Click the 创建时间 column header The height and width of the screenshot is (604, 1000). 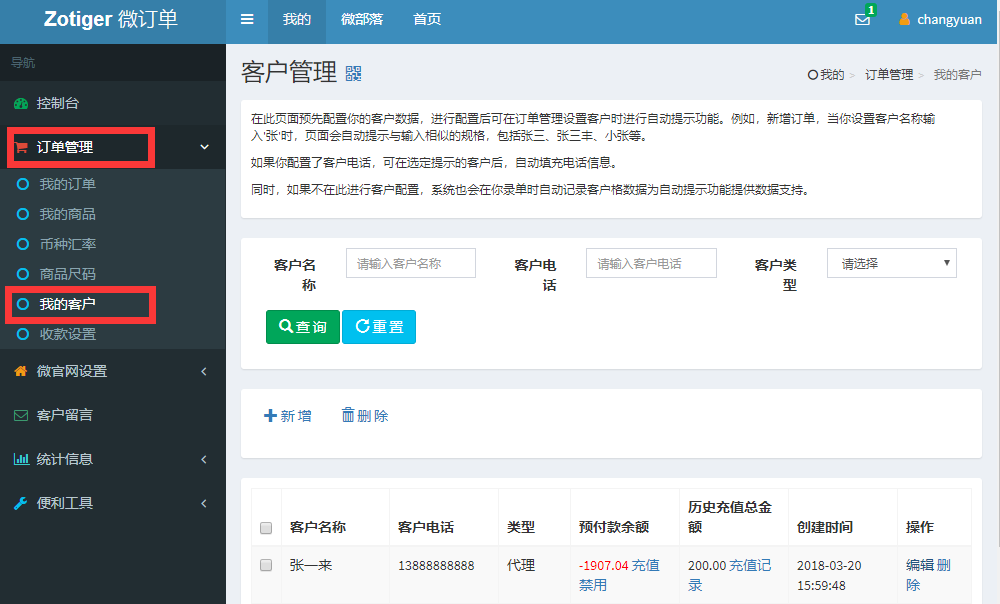coord(825,527)
